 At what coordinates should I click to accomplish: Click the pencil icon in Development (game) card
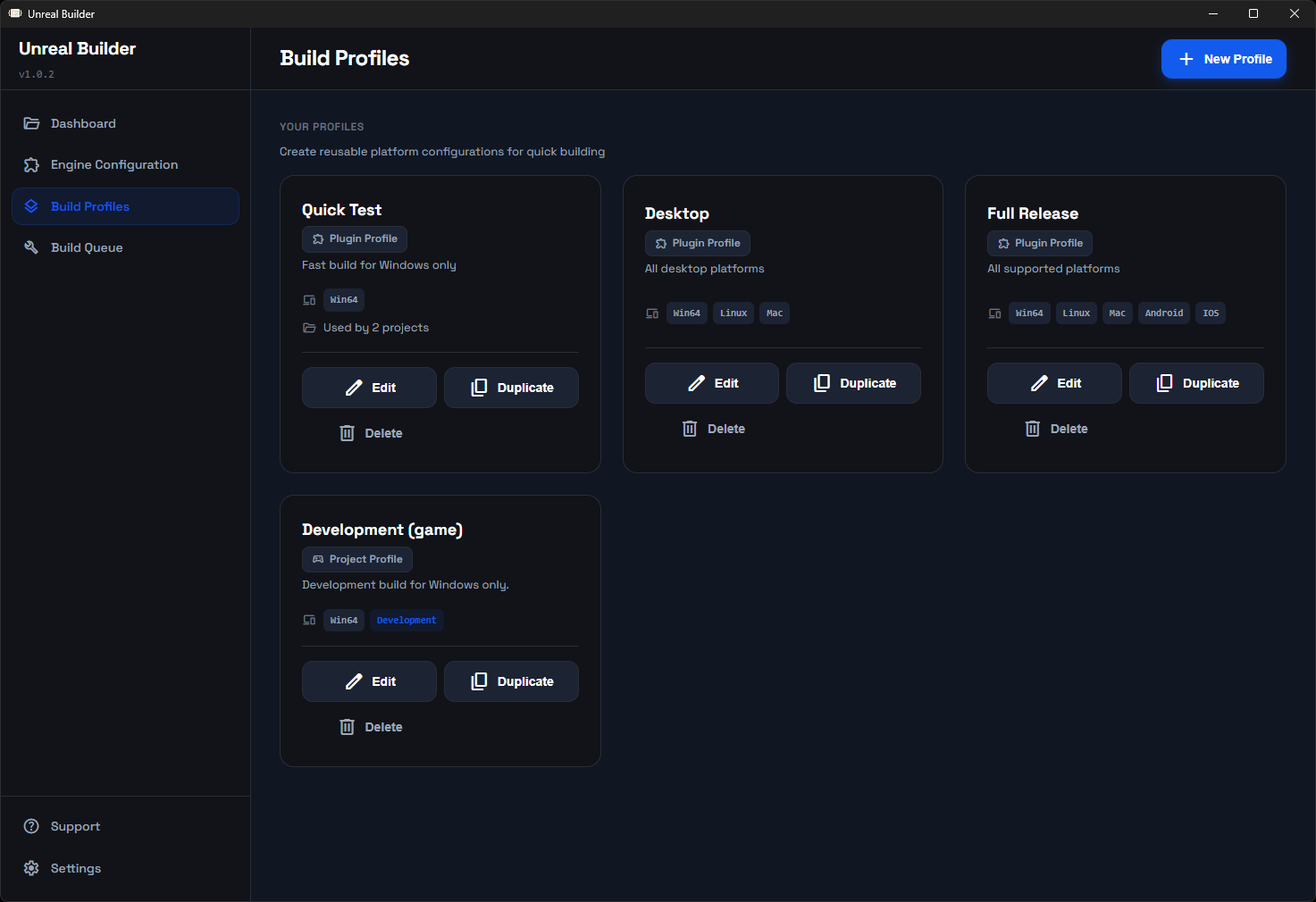click(x=354, y=681)
